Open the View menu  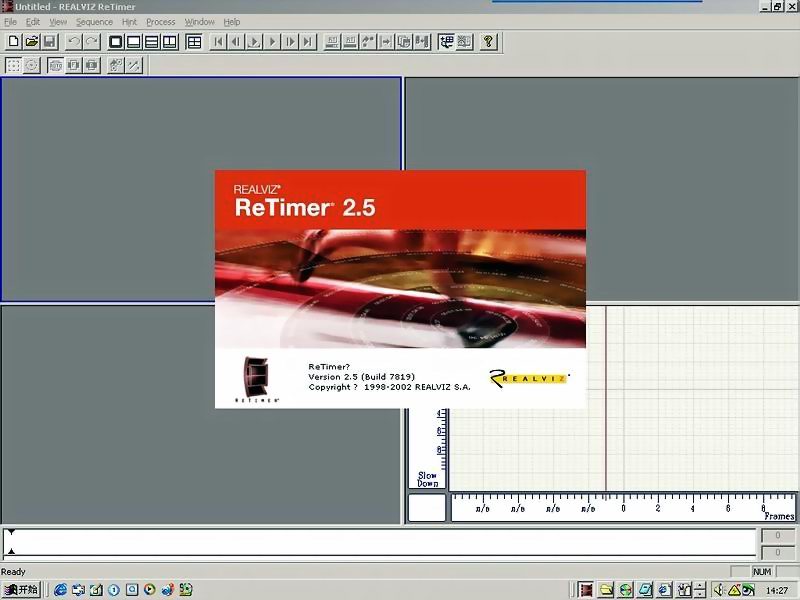58,22
